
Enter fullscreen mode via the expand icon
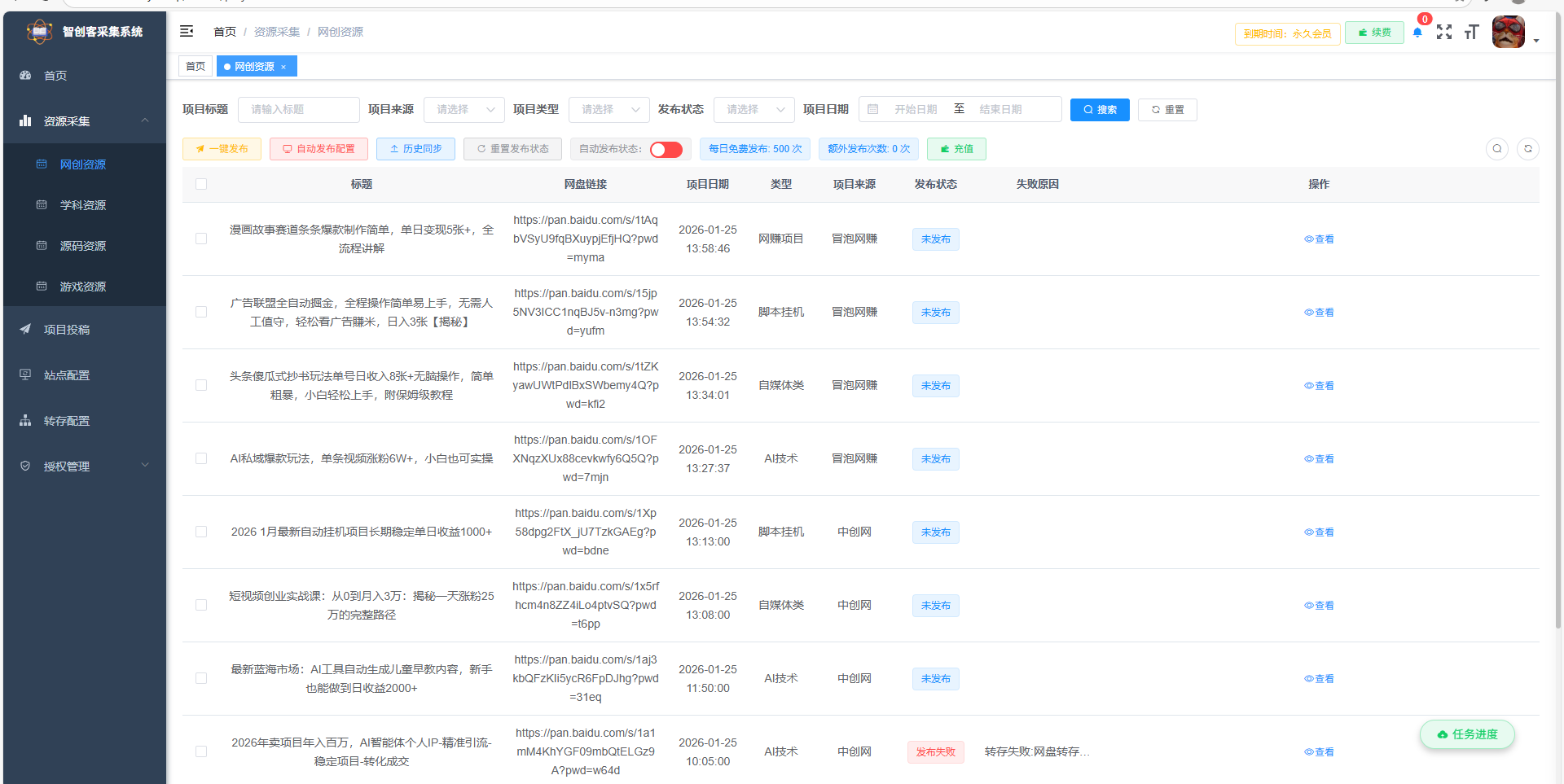coord(1444,33)
